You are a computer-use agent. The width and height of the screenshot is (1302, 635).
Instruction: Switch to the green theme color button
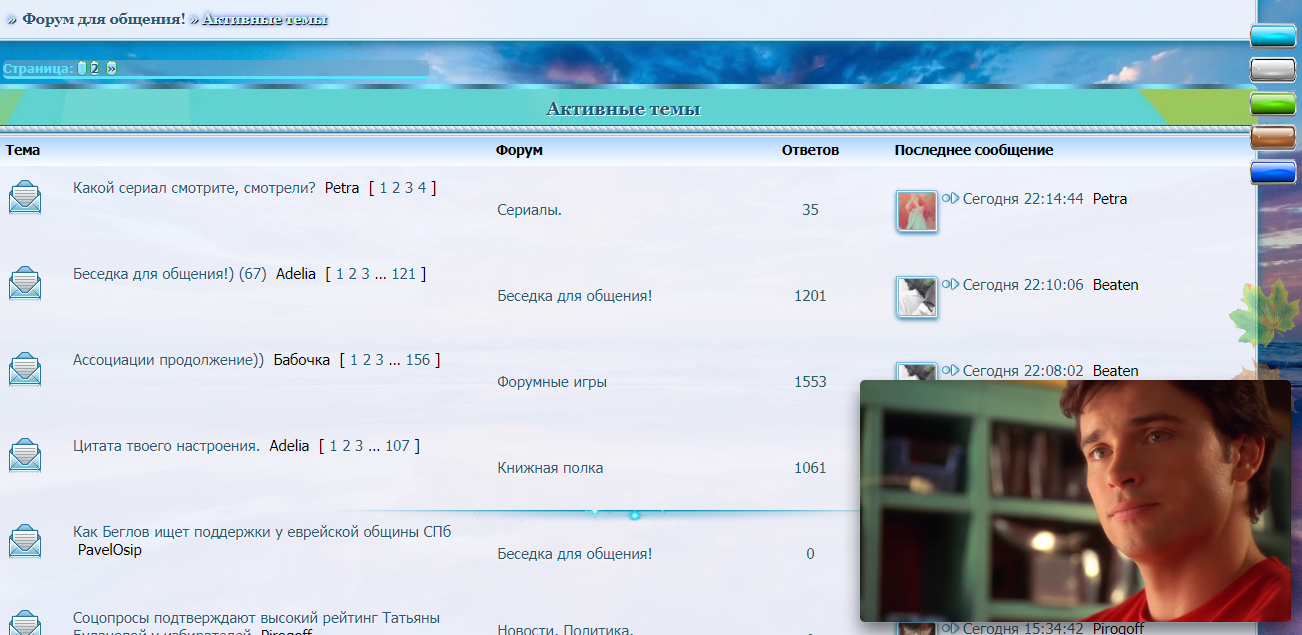[x=1273, y=104]
